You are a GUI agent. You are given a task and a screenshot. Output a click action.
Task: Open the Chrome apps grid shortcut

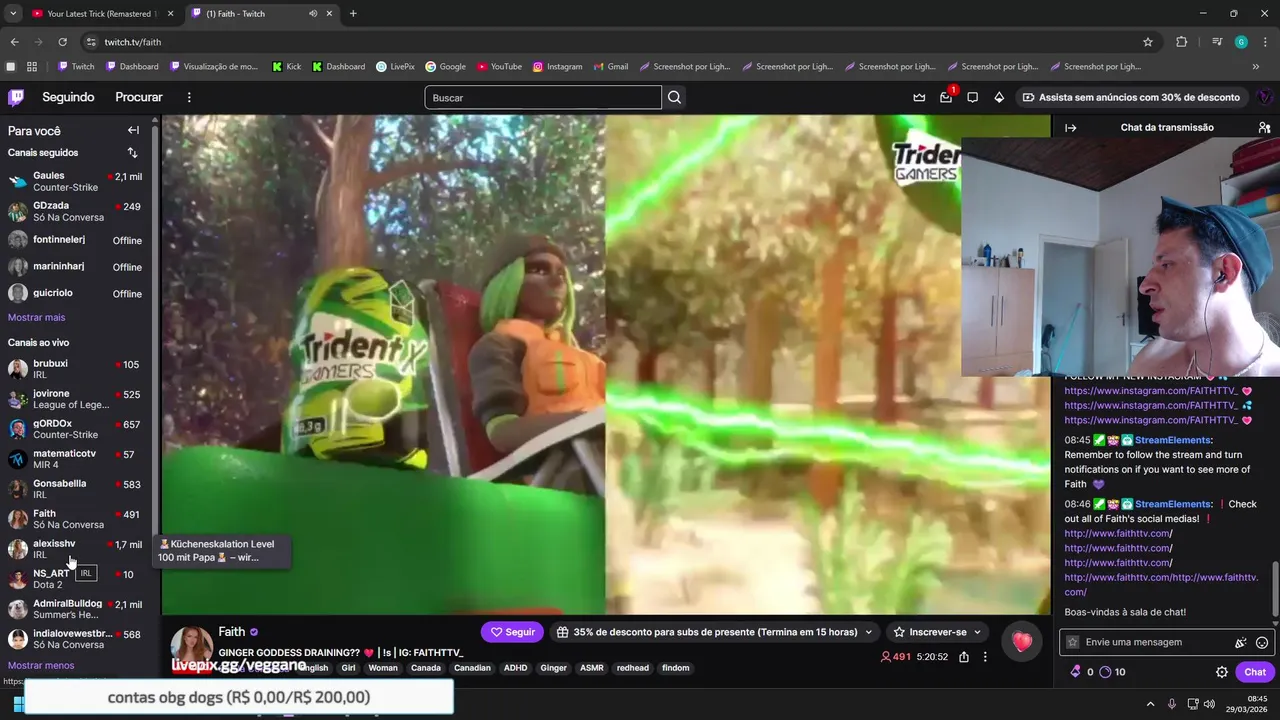[32, 67]
